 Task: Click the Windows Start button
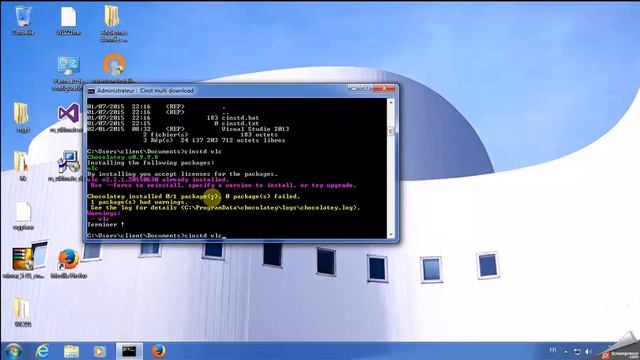pyautogui.click(x=13, y=351)
